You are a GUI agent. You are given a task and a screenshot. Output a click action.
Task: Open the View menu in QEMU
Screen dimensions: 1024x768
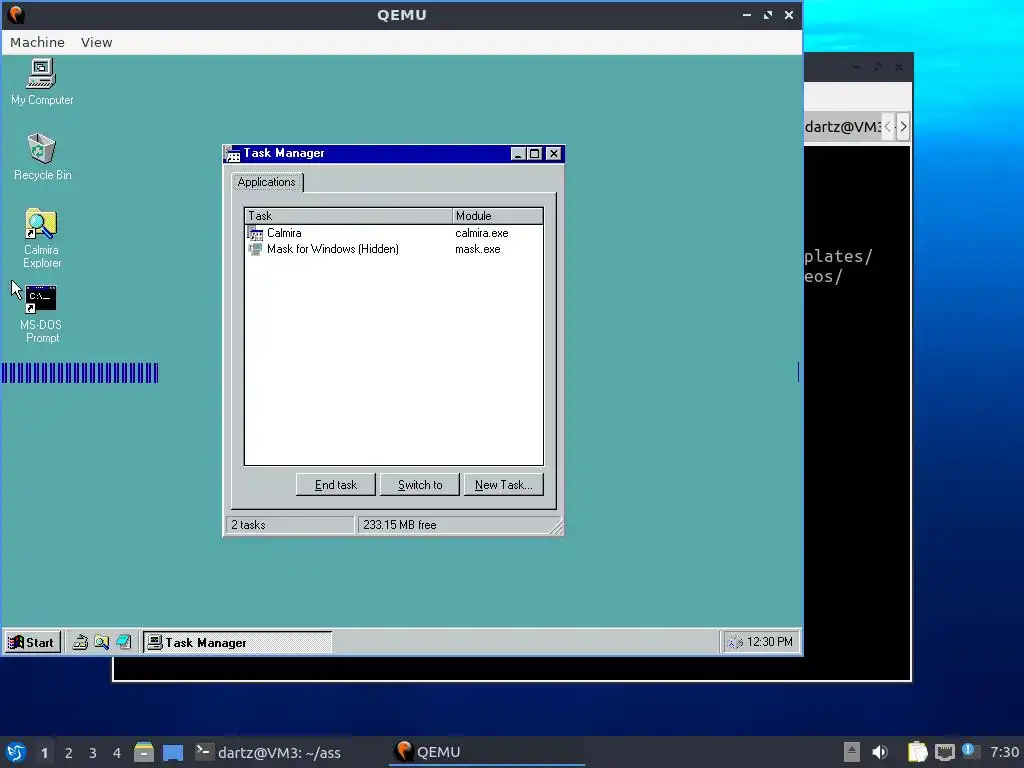pyautogui.click(x=97, y=42)
